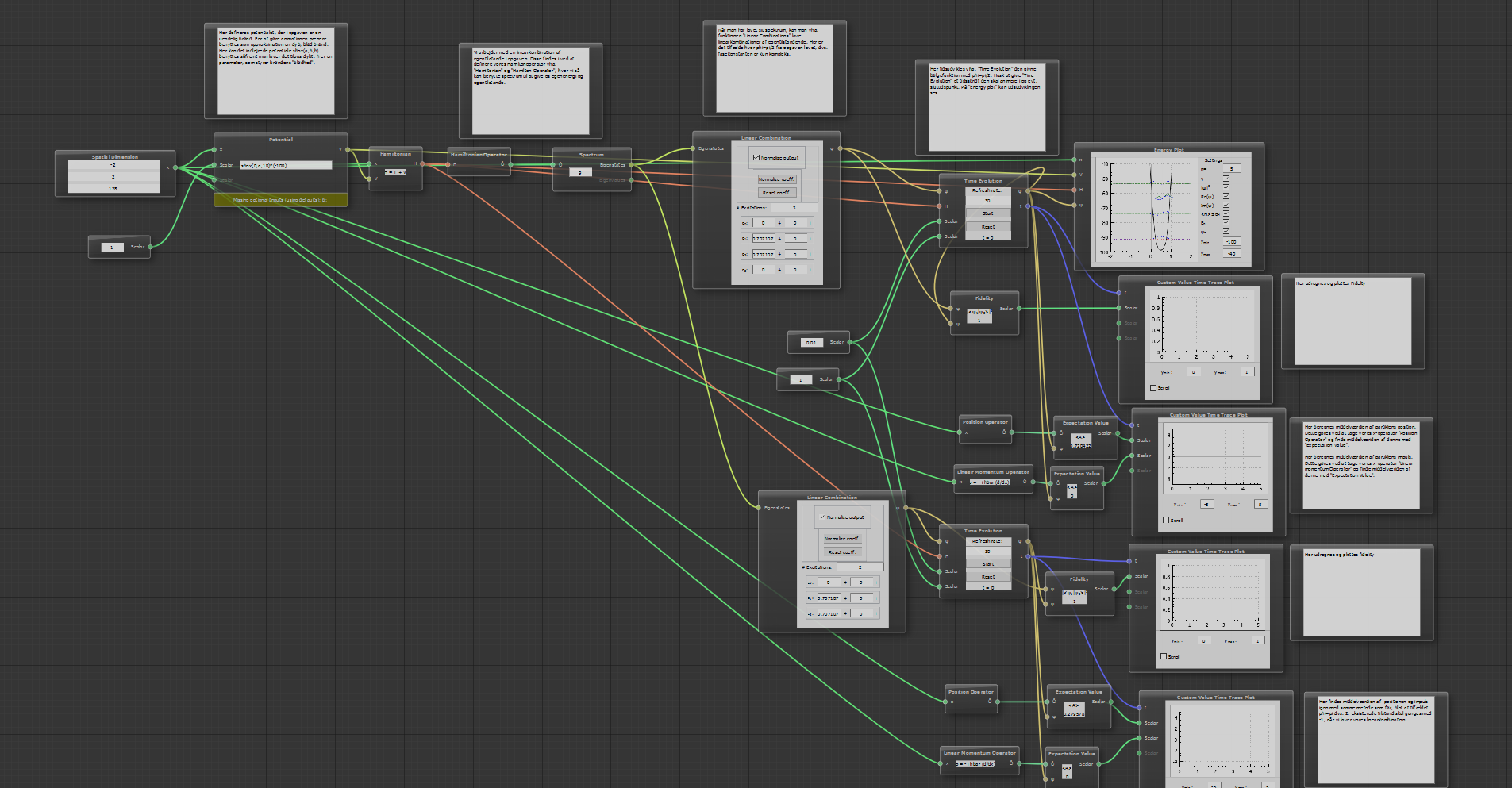Click the # Excitations field showing 3
This screenshot has height=788, width=1512.
pyautogui.click(x=794, y=208)
